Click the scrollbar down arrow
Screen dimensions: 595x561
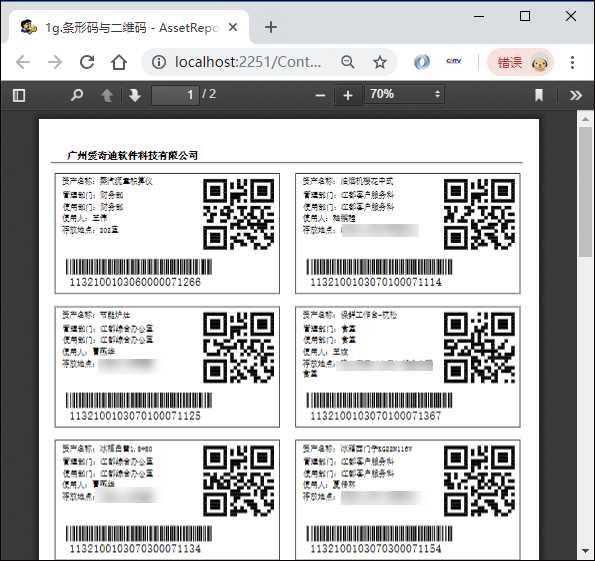586,550
